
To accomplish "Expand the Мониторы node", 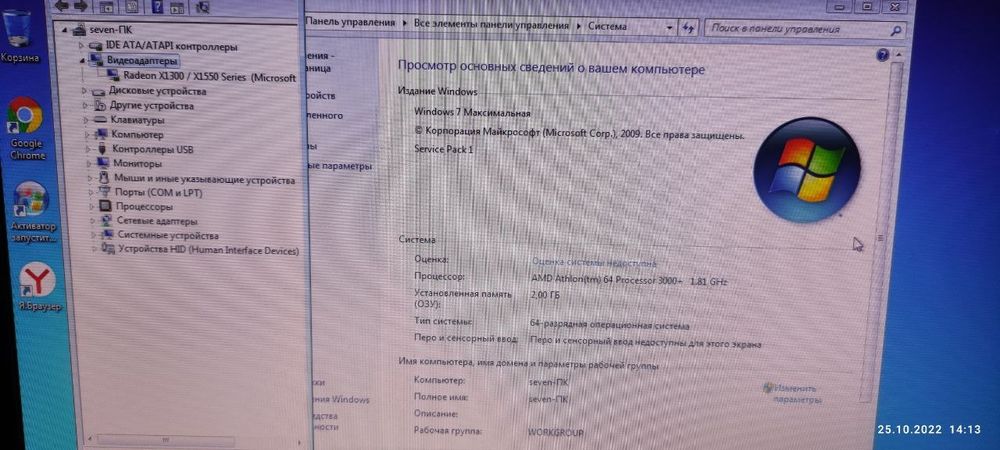I will (89, 163).
